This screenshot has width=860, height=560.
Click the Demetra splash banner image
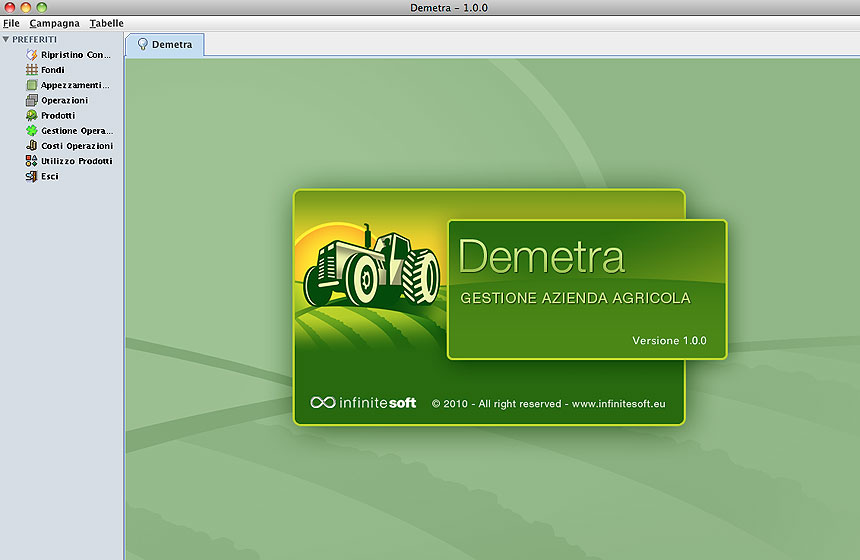510,307
